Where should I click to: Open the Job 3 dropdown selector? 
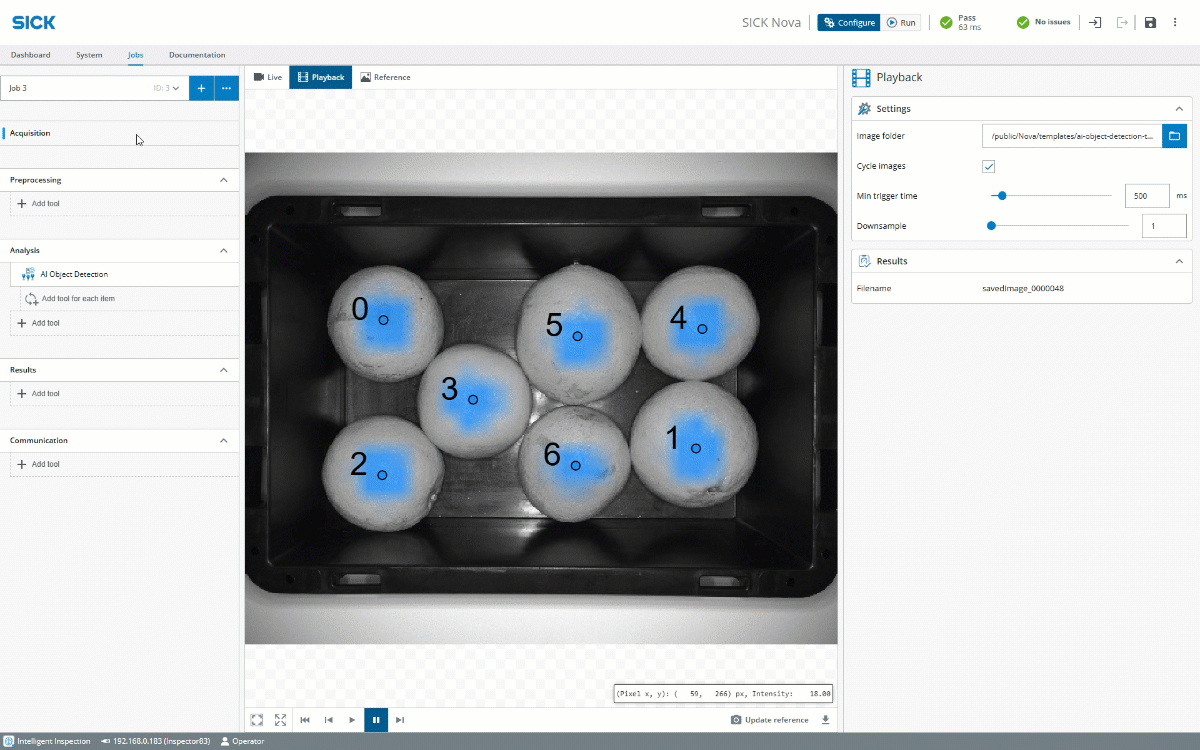94,88
